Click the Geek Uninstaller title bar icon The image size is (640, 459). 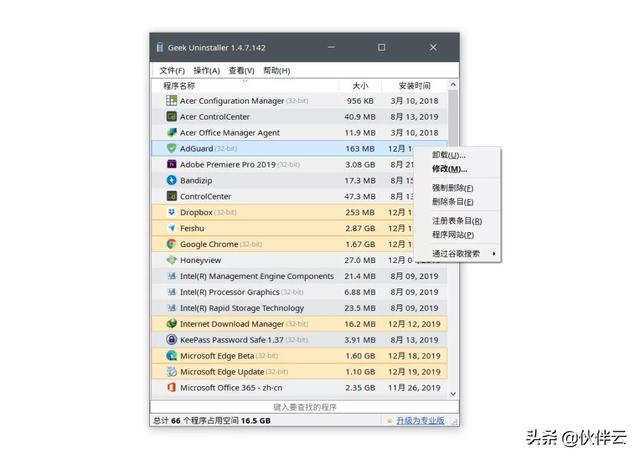click(160, 47)
